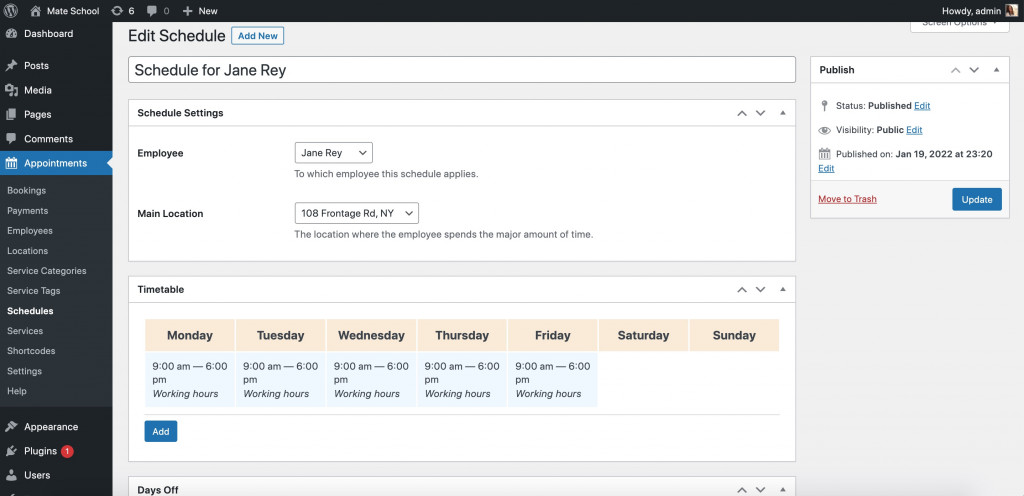Open Dashboard from the sidebar
Screen dimensions: 1024x496
click(x=48, y=34)
